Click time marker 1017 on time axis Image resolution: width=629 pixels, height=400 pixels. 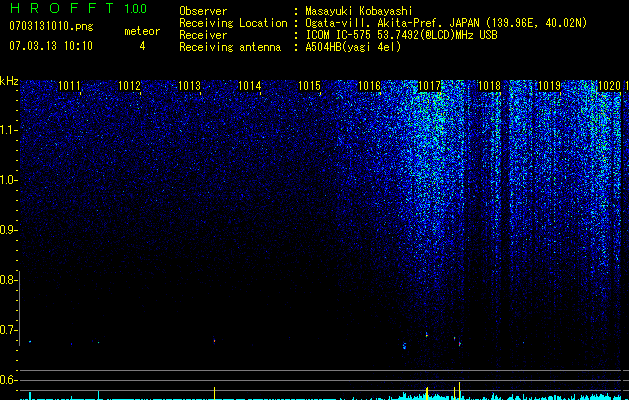click(430, 86)
